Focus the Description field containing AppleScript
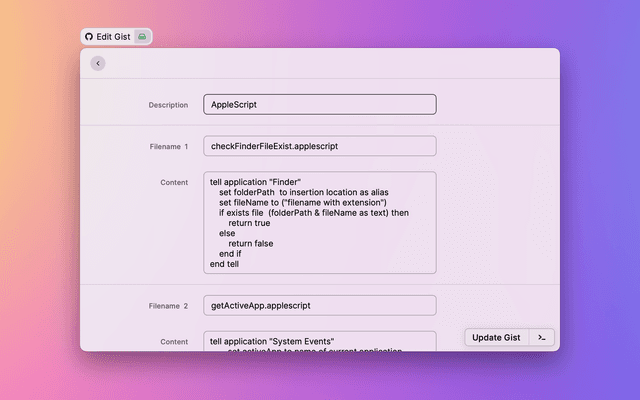The height and width of the screenshot is (400, 640). pos(319,104)
